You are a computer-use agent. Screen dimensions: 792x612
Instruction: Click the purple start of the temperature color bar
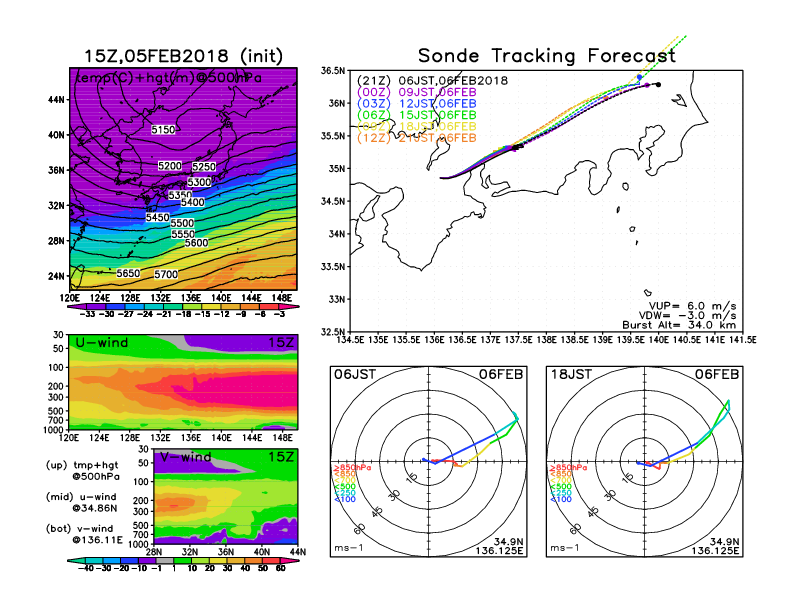(x=75, y=307)
